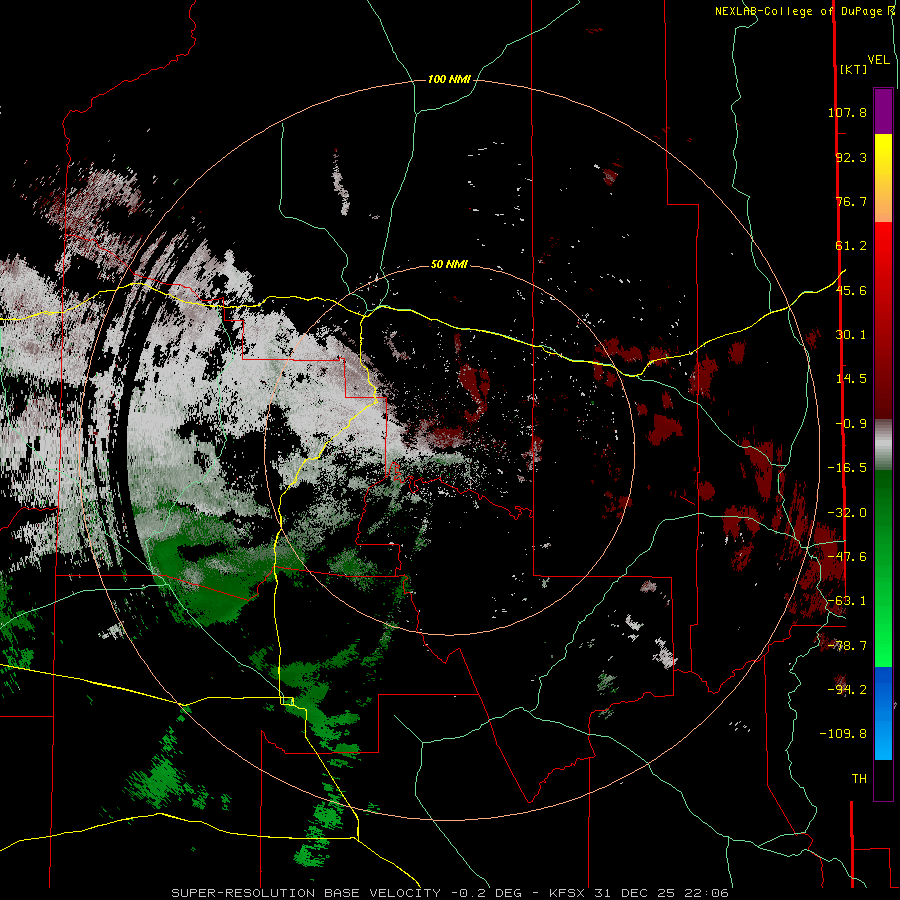
Task: Click the 31 DEC 25 22:06 timestamp
Action: [662, 893]
